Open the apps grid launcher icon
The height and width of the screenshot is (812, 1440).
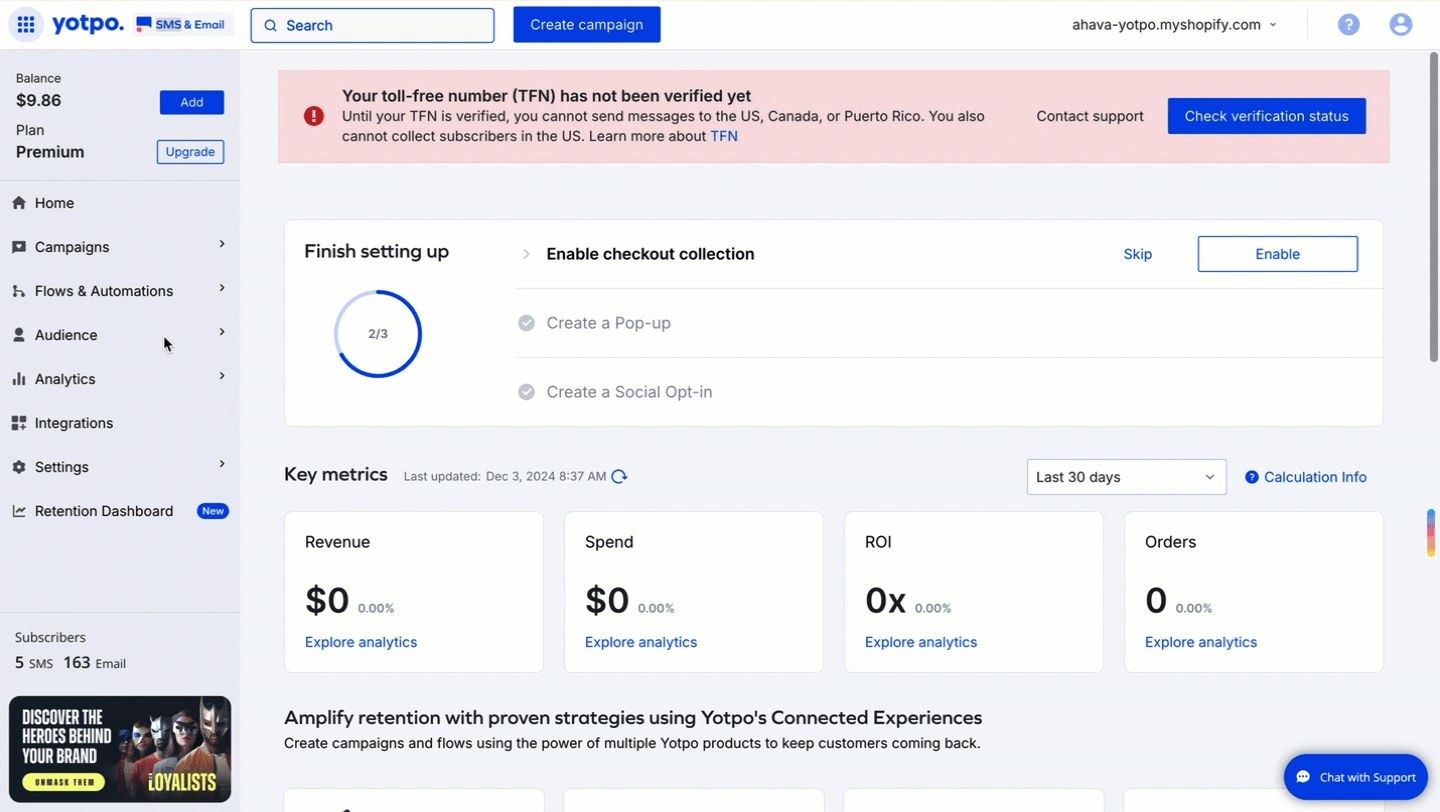point(26,25)
